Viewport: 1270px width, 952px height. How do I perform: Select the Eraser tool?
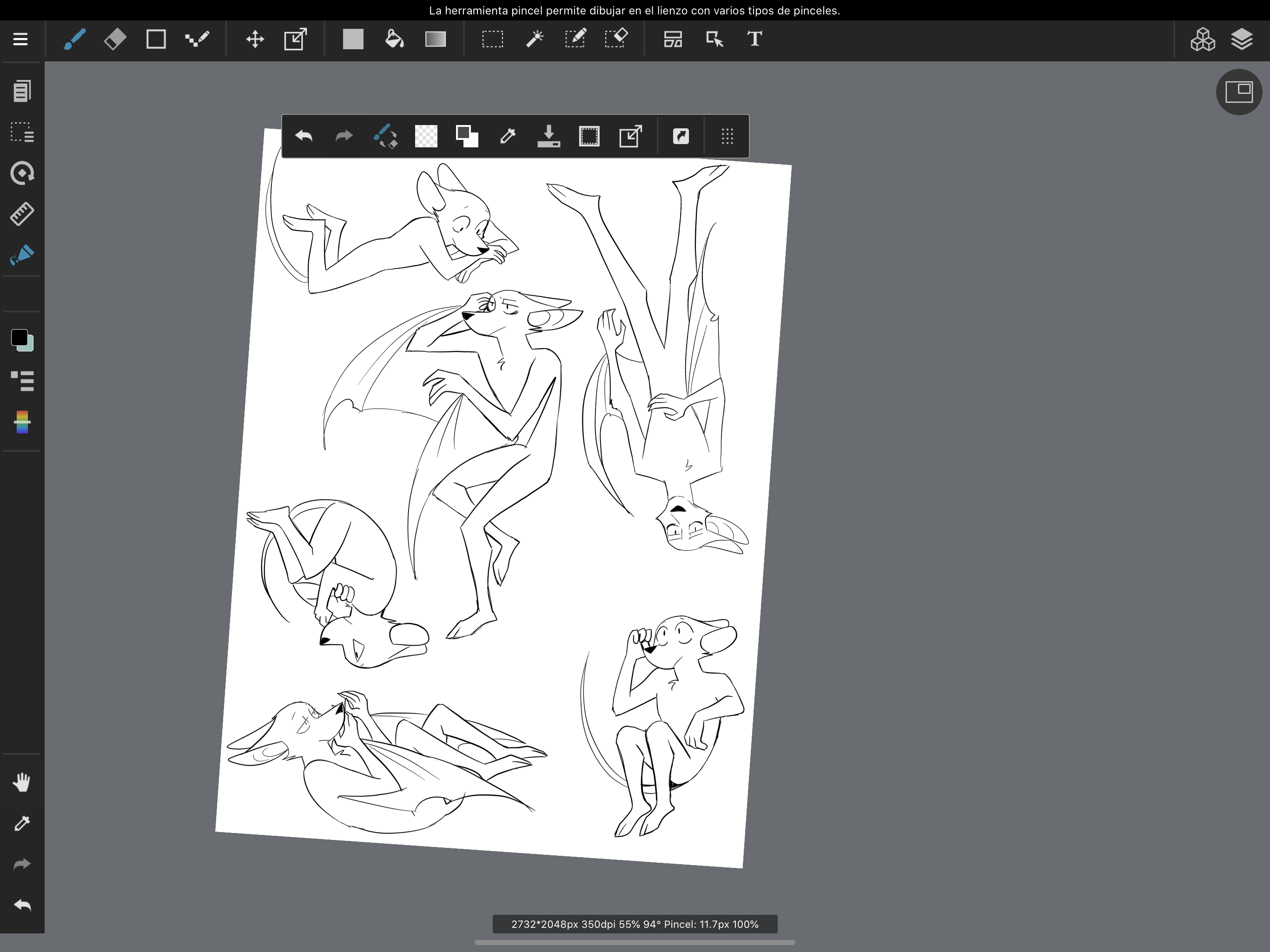pos(115,39)
